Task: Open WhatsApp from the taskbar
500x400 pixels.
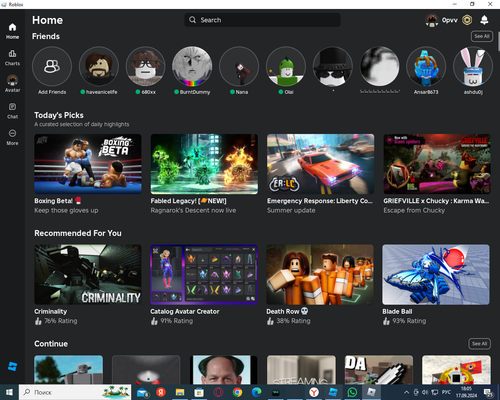Action: pyautogui.click(x=352, y=392)
